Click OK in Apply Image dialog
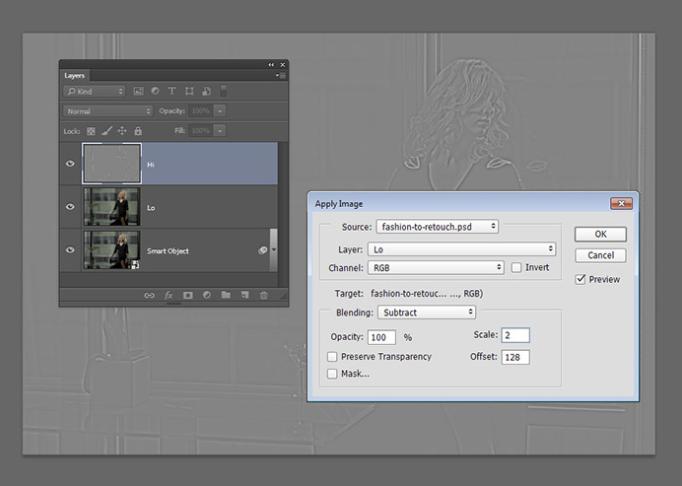The width and height of the screenshot is (682, 486). click(x=600, y=234)
